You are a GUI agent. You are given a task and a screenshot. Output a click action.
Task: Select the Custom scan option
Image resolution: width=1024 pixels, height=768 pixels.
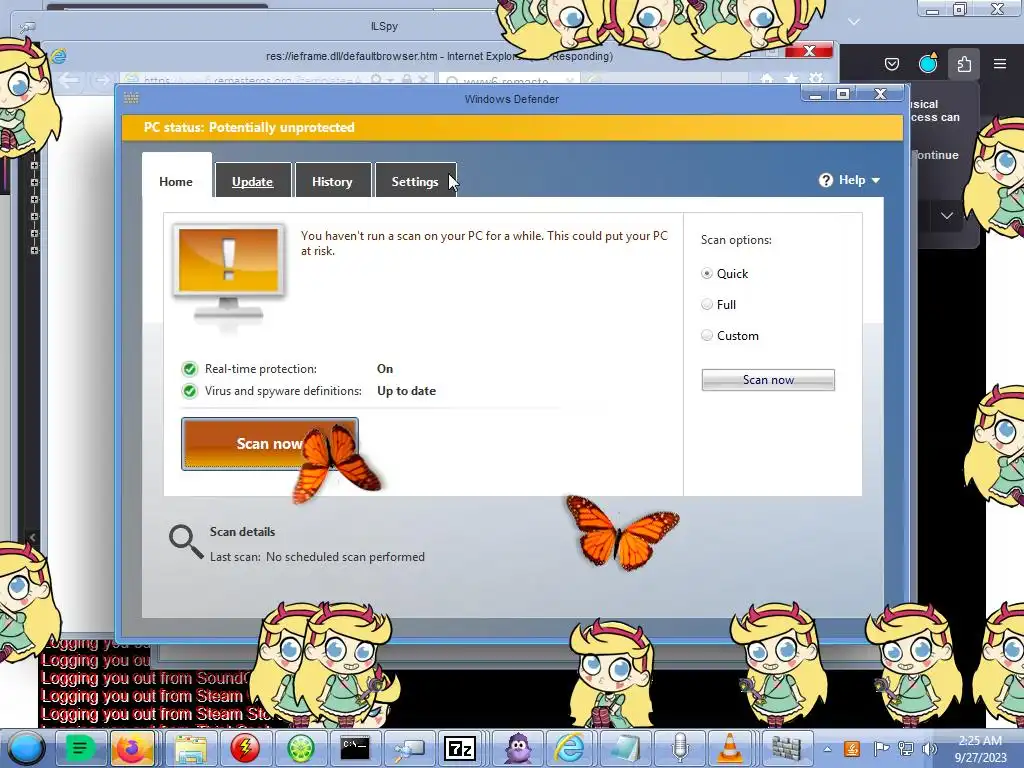[x=707, y=336]
